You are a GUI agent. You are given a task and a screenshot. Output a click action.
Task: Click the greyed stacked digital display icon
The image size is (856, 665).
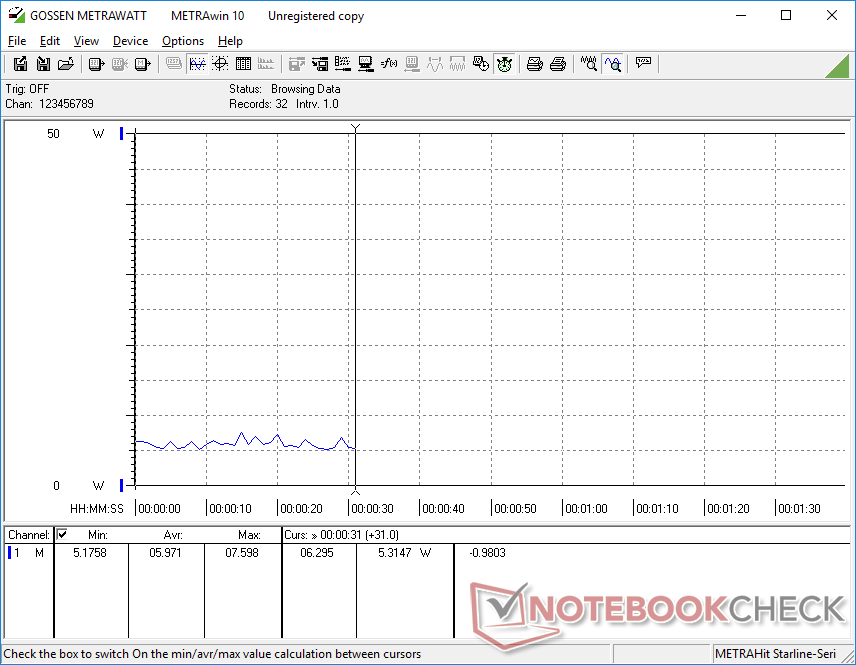(x=174, y=64)
